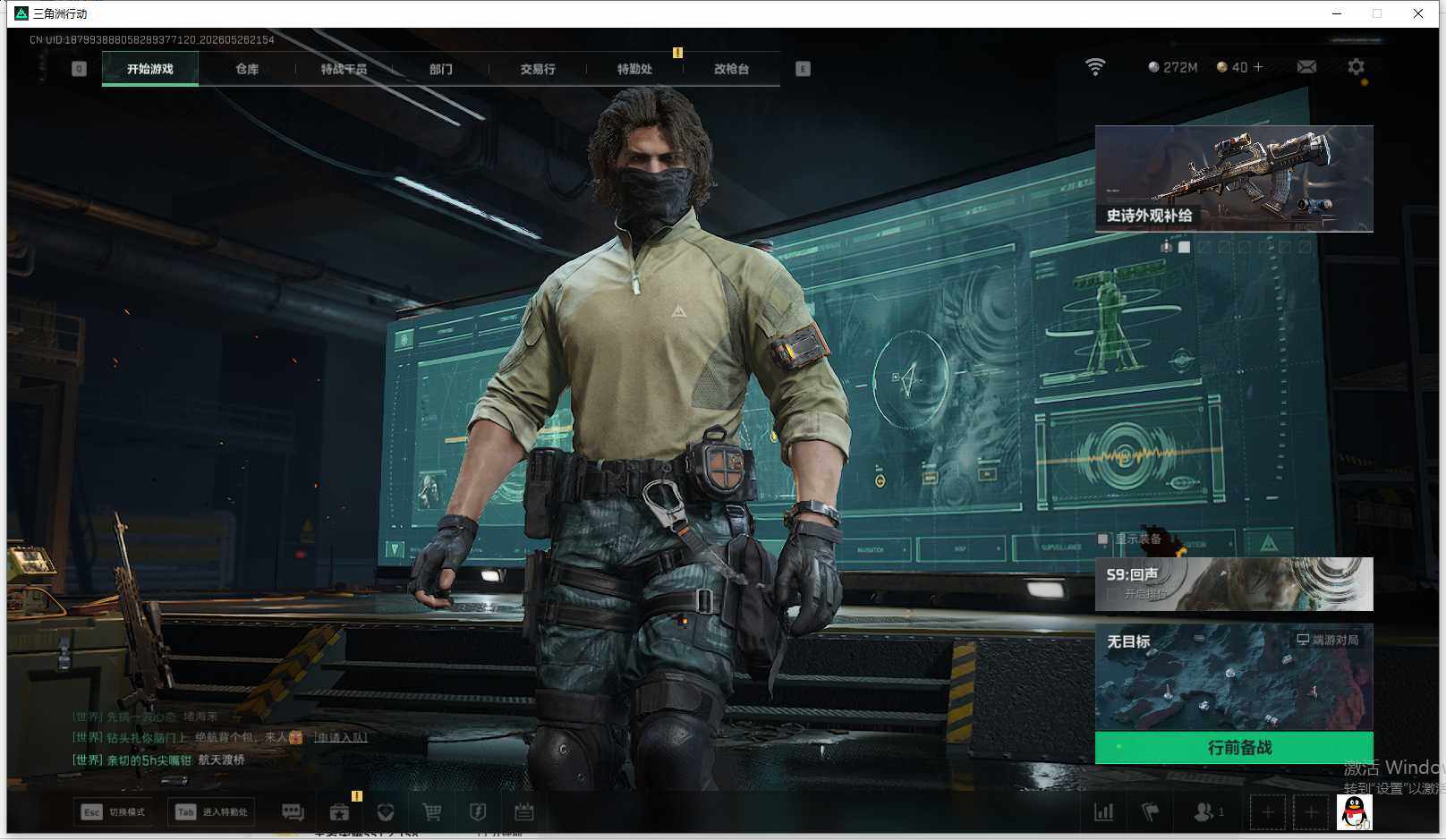The image size is (1446, 840).
Task: Open the bar chart statistics icon
Action: click(x=1104, y=812)
